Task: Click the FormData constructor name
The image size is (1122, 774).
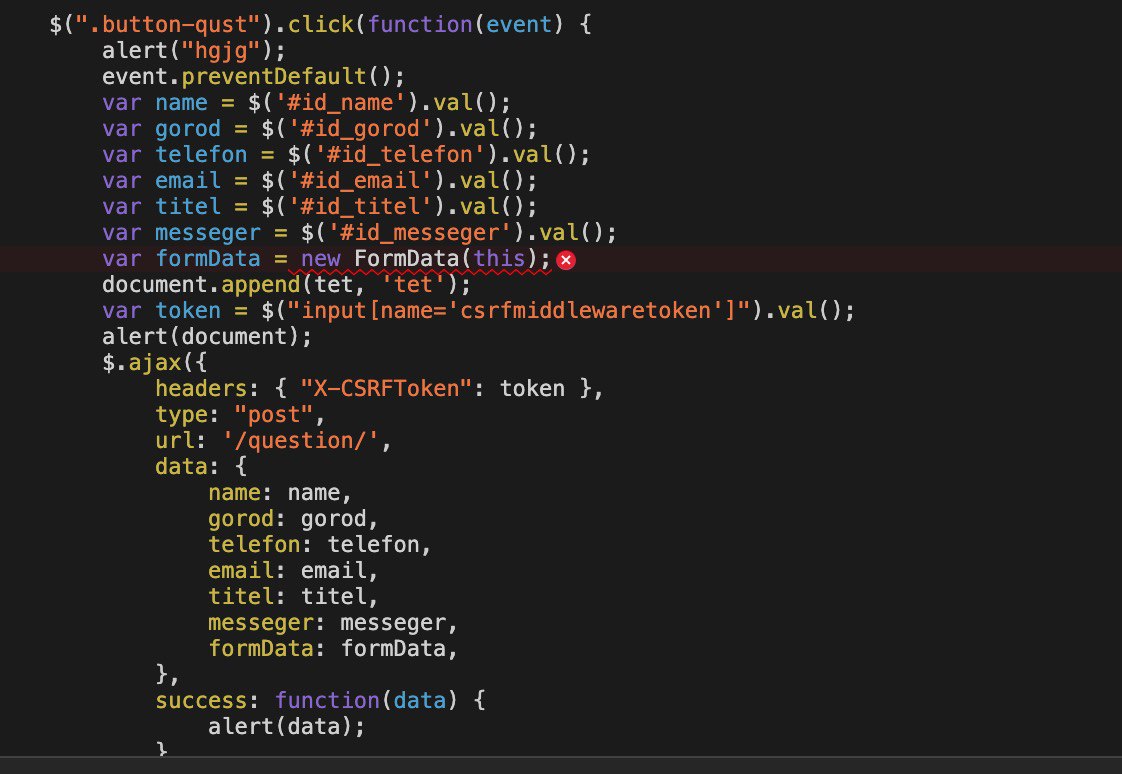Action: [406, 258]
